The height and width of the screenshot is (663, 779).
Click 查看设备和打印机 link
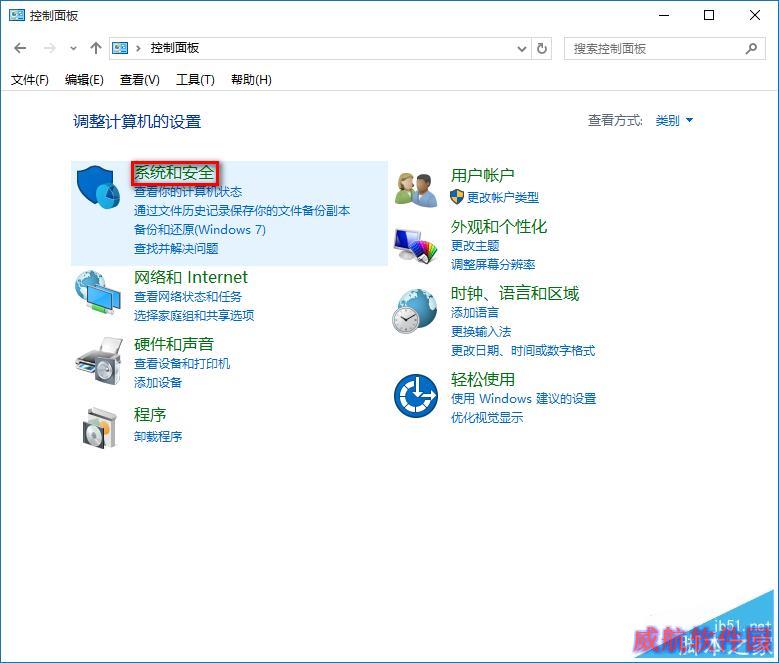click(182, 364)
